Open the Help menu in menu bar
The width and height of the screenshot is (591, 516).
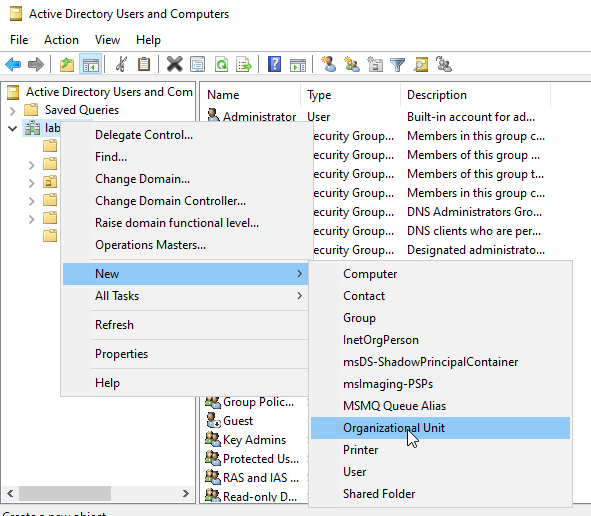[148, 40]
